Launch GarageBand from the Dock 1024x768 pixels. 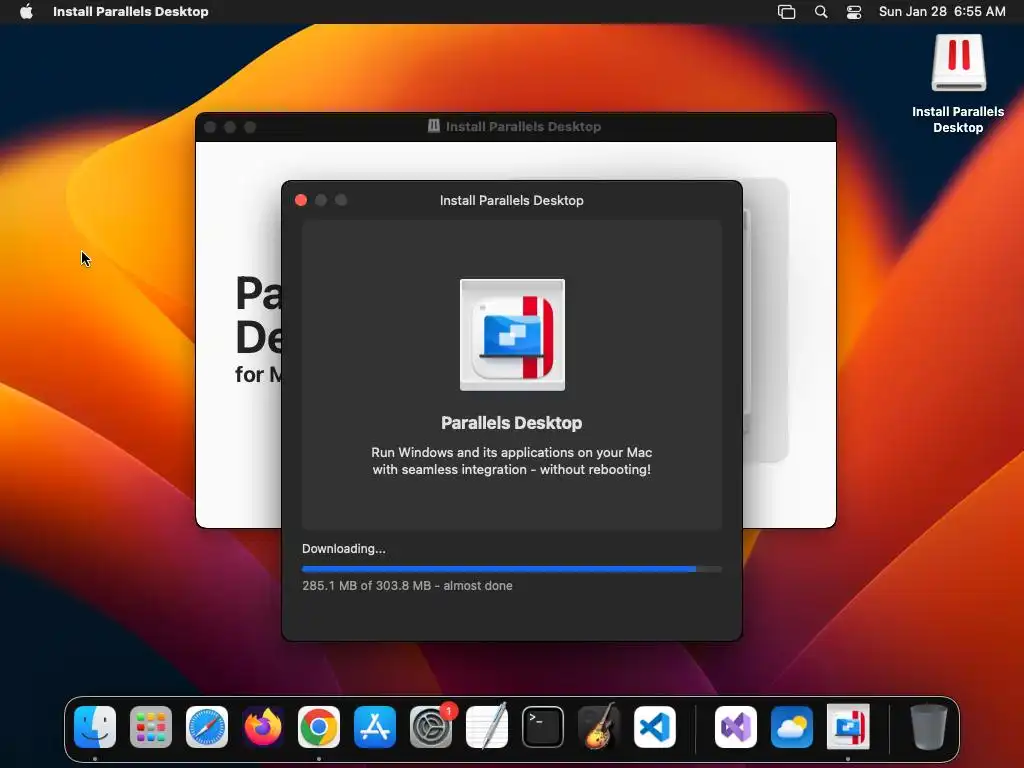[598, 726]
